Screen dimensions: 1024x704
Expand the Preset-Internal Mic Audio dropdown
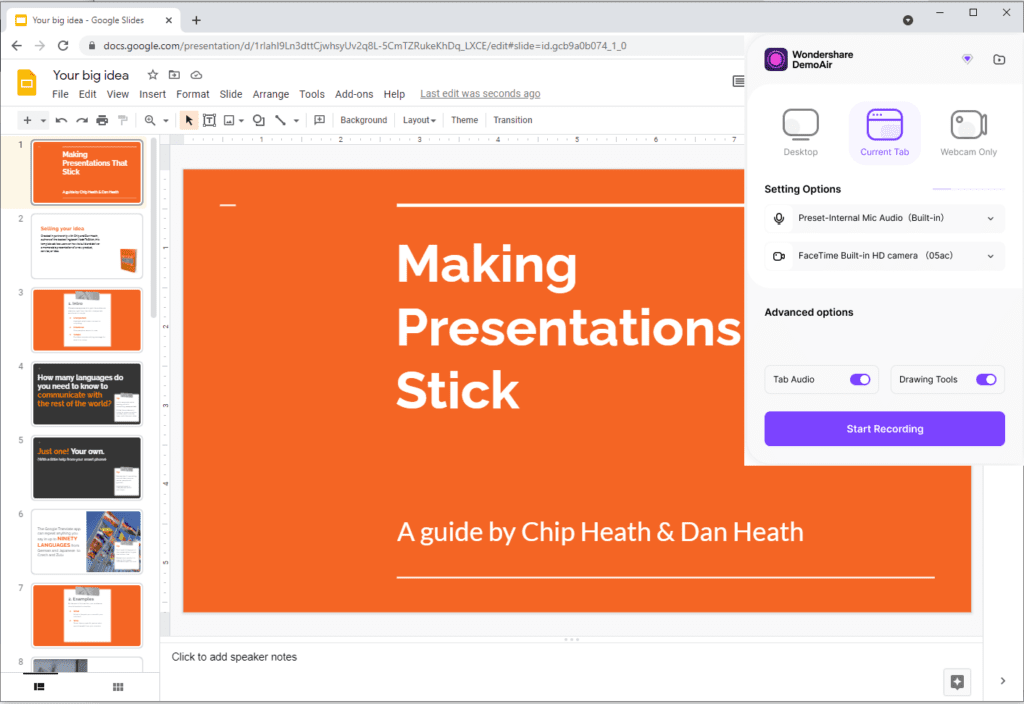884,218
